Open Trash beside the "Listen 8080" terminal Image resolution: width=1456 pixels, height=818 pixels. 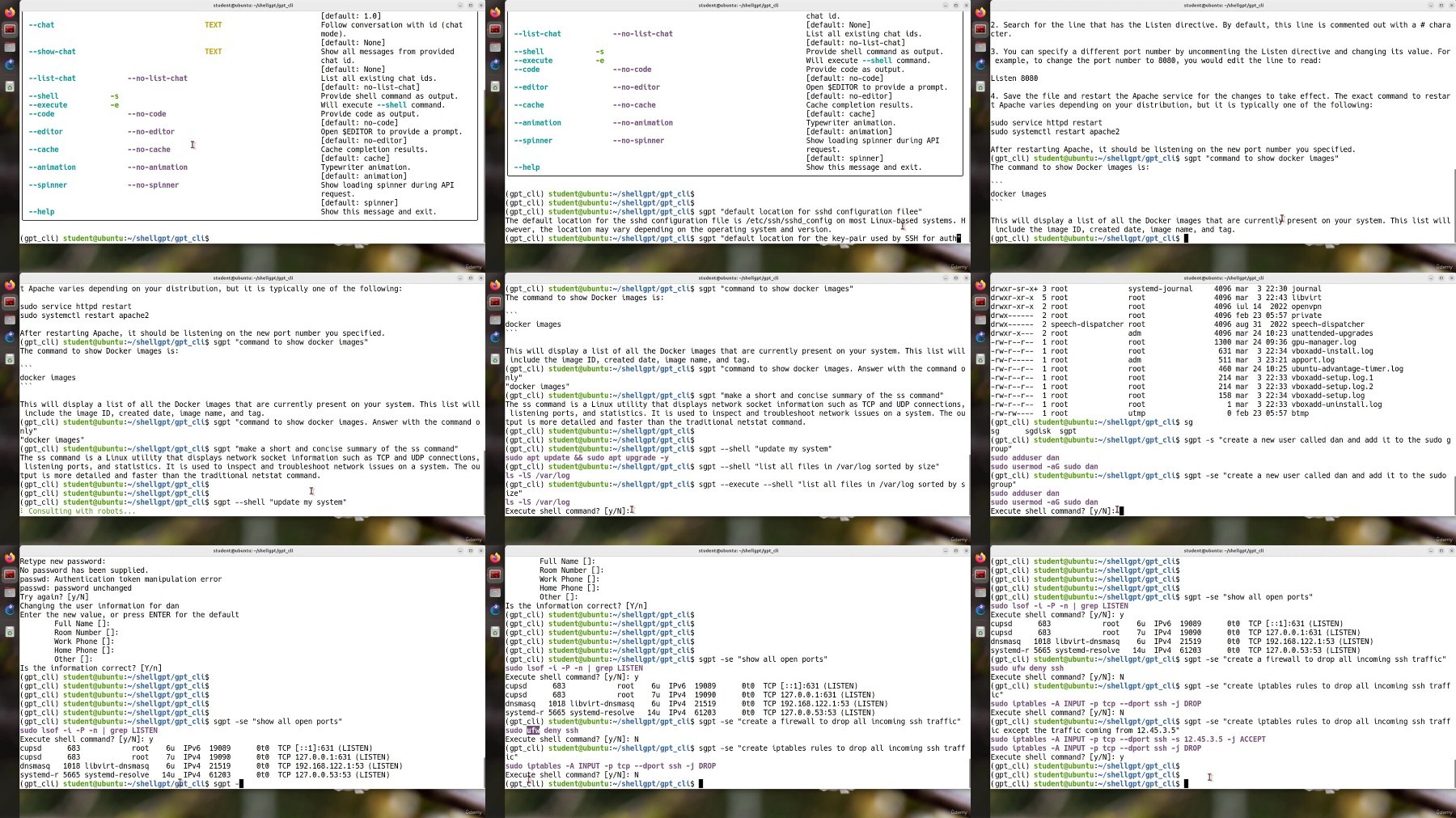click(980, 87)
